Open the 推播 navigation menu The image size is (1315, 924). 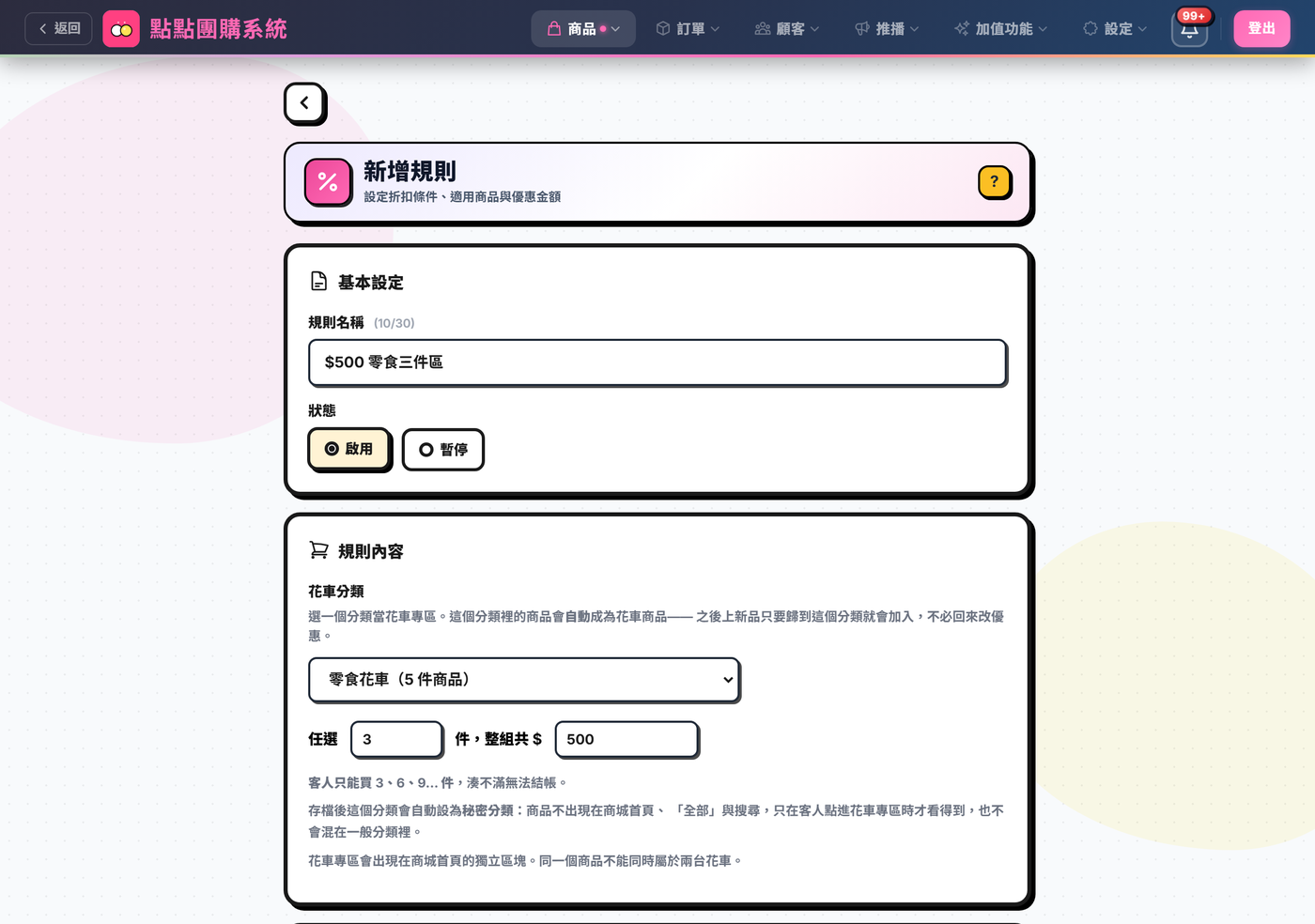click(x=887, y=29)
